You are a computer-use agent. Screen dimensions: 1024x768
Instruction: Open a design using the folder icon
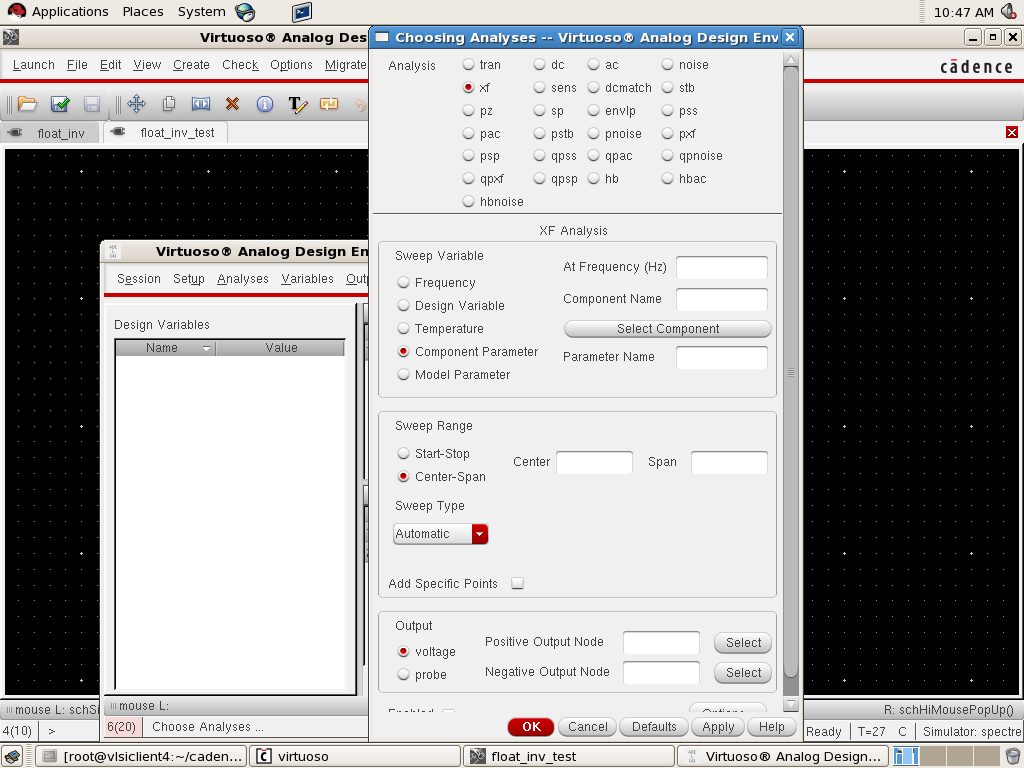coord(27,104)
